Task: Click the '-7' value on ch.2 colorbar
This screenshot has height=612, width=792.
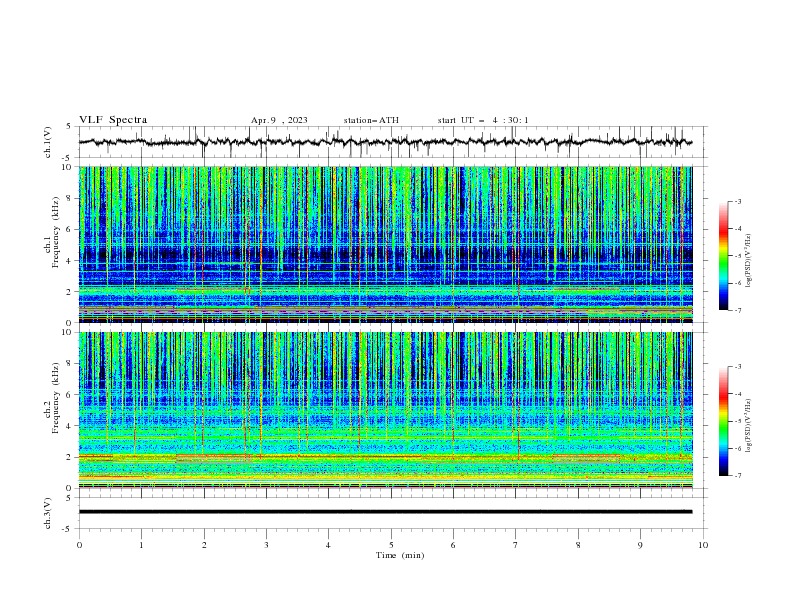Action: pyautogui.click(x=737, y=476)
